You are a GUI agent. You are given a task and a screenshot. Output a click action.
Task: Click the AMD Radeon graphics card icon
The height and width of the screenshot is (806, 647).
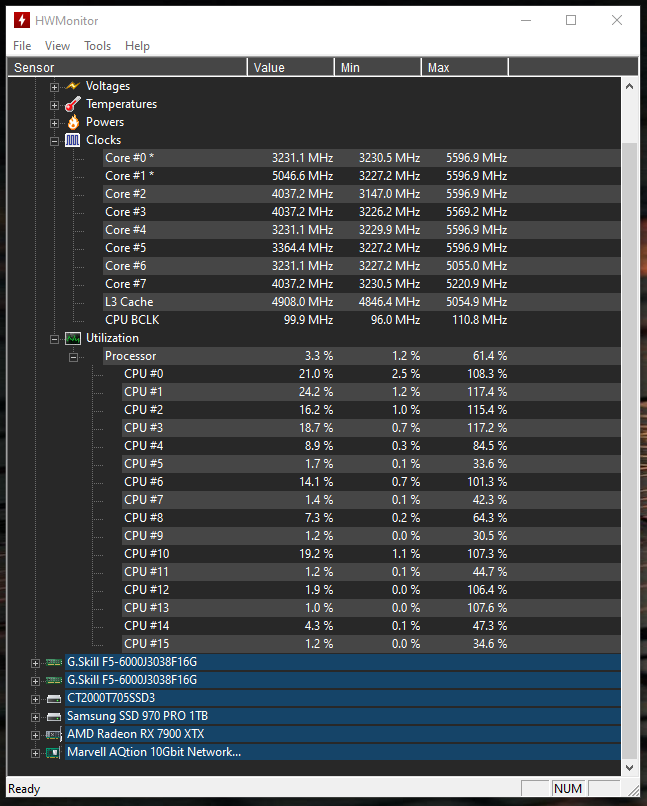54,735
